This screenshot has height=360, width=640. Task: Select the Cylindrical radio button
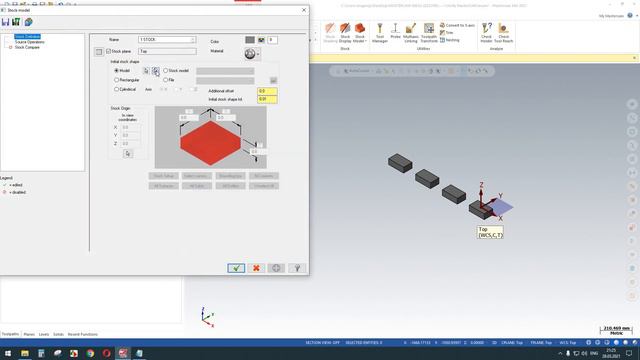[x=116, y=89]
